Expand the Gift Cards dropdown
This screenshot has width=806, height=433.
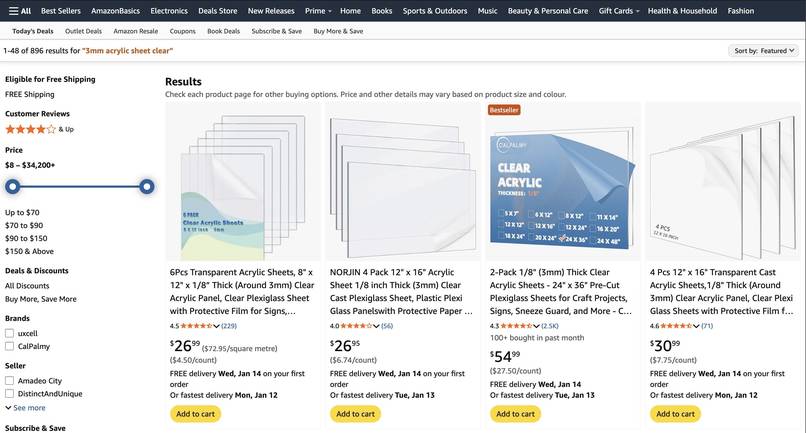click(x=619, y=11)
